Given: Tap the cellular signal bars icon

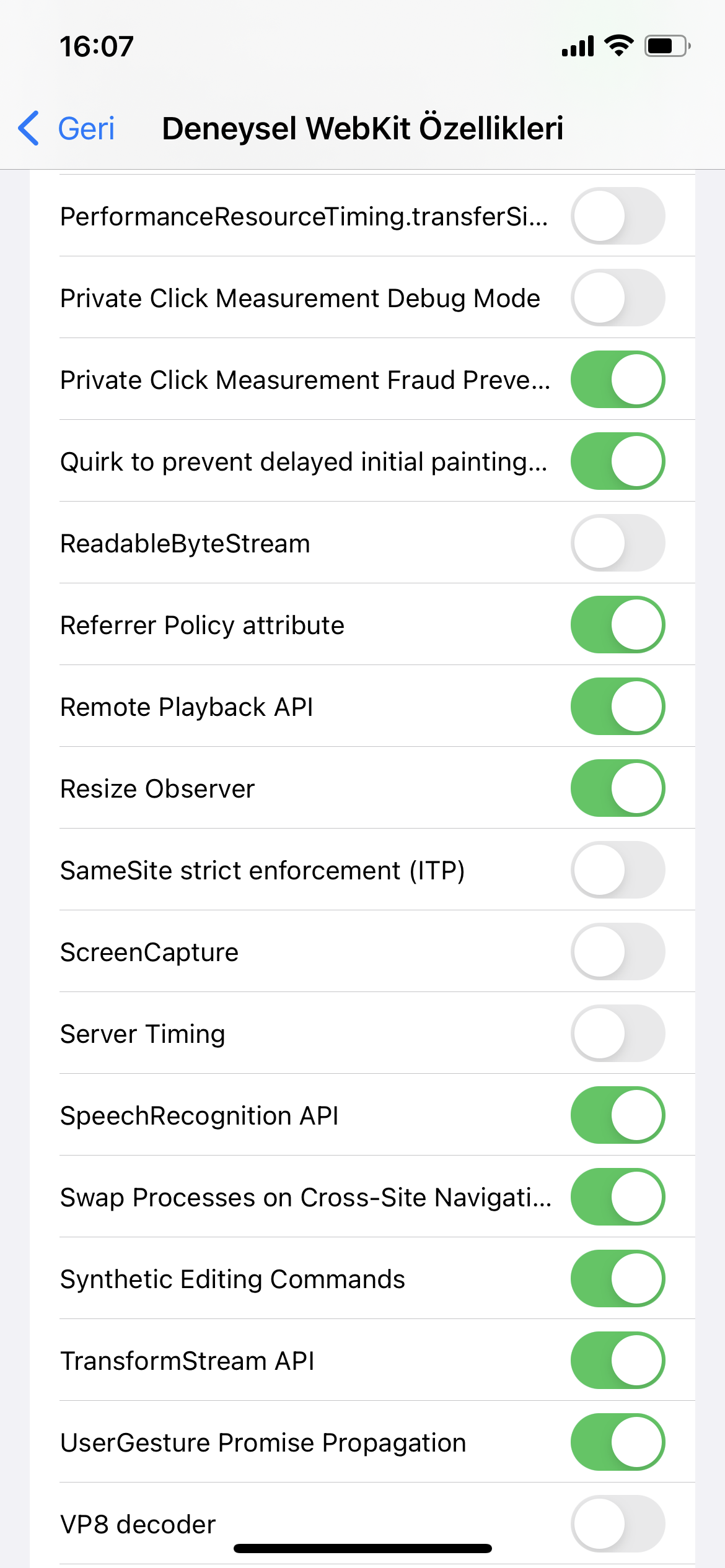Looking at the screenshot, I should pyautogui.click(x=578, y=46).
